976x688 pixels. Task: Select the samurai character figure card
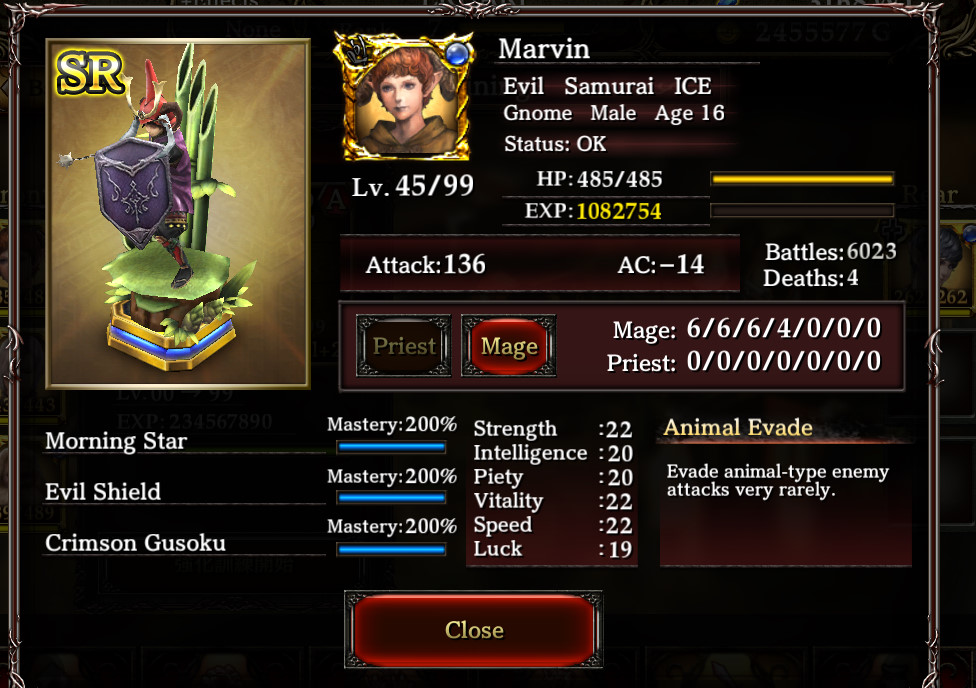[178, 214]
